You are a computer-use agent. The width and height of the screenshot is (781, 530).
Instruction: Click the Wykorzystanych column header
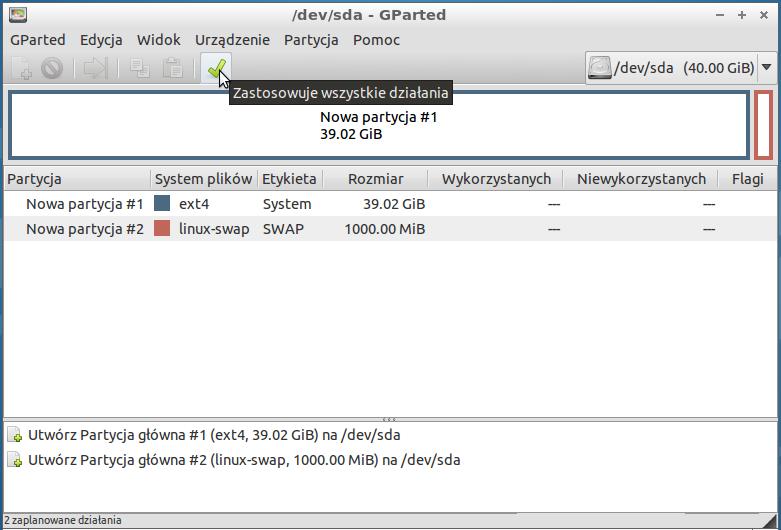496,179
